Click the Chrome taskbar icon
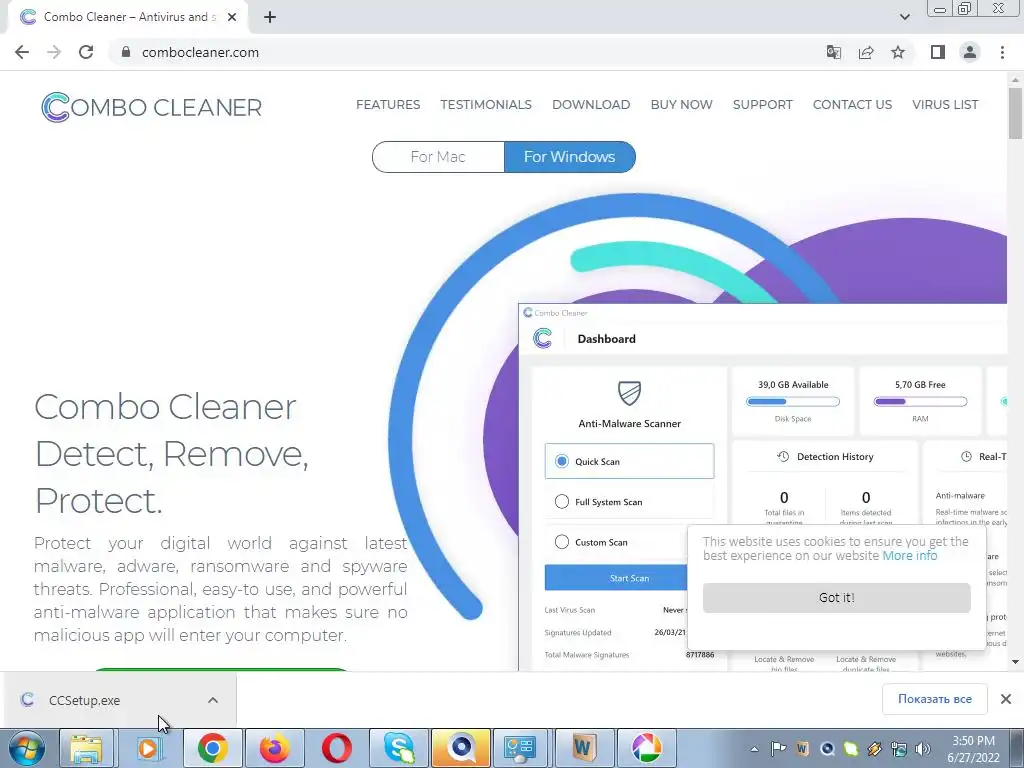 tap(212, 748)
